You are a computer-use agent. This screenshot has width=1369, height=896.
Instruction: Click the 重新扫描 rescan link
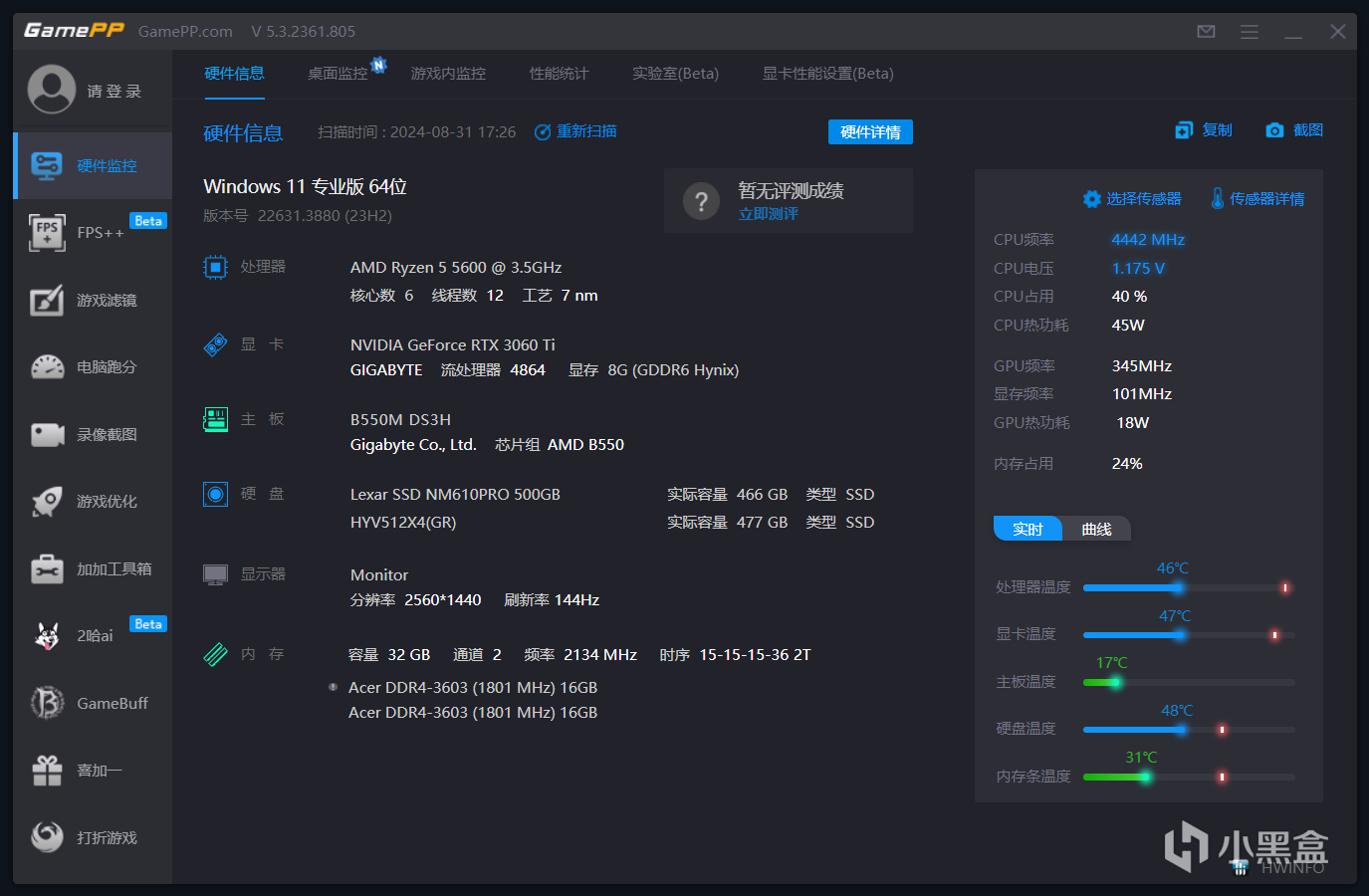[586, 131]
